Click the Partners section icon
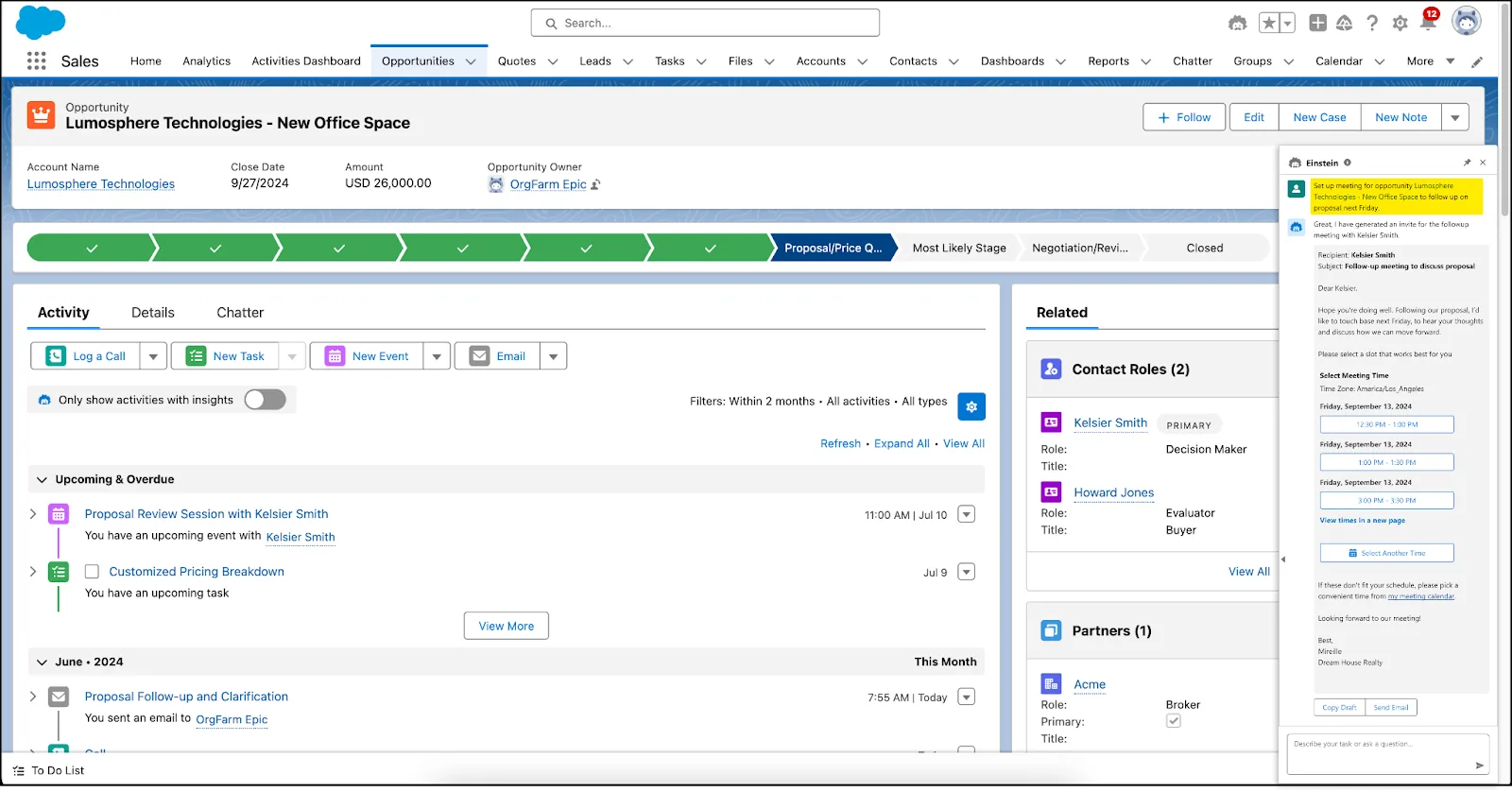 tap(1051, 630)
